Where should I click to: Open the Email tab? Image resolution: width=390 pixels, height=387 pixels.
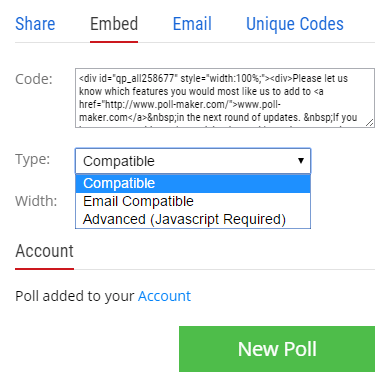[192, 24]
